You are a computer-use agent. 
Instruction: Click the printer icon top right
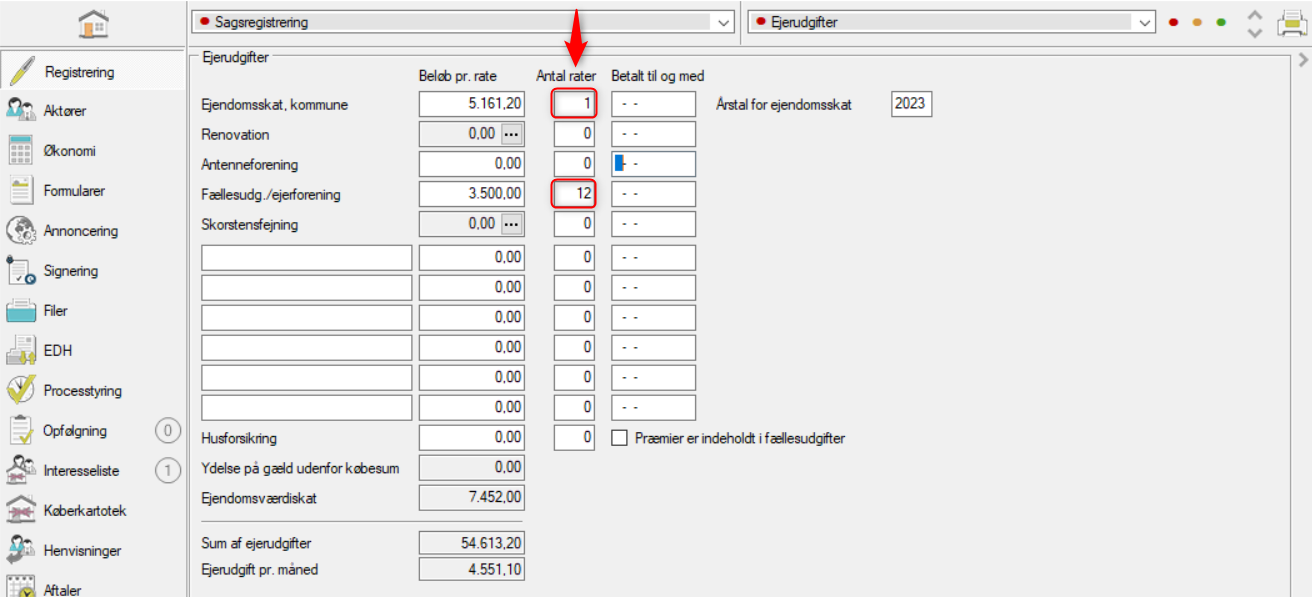1294,22
